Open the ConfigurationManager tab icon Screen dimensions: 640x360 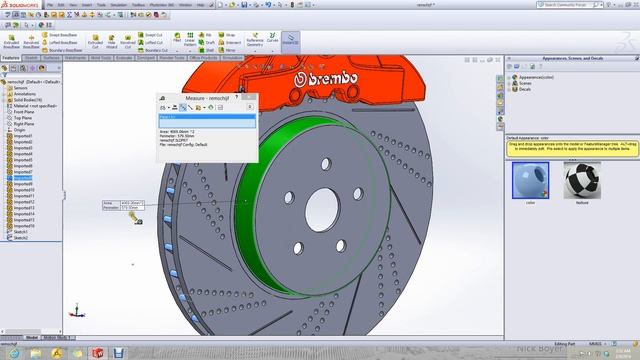pyautogui.click(x=23, y=68)
